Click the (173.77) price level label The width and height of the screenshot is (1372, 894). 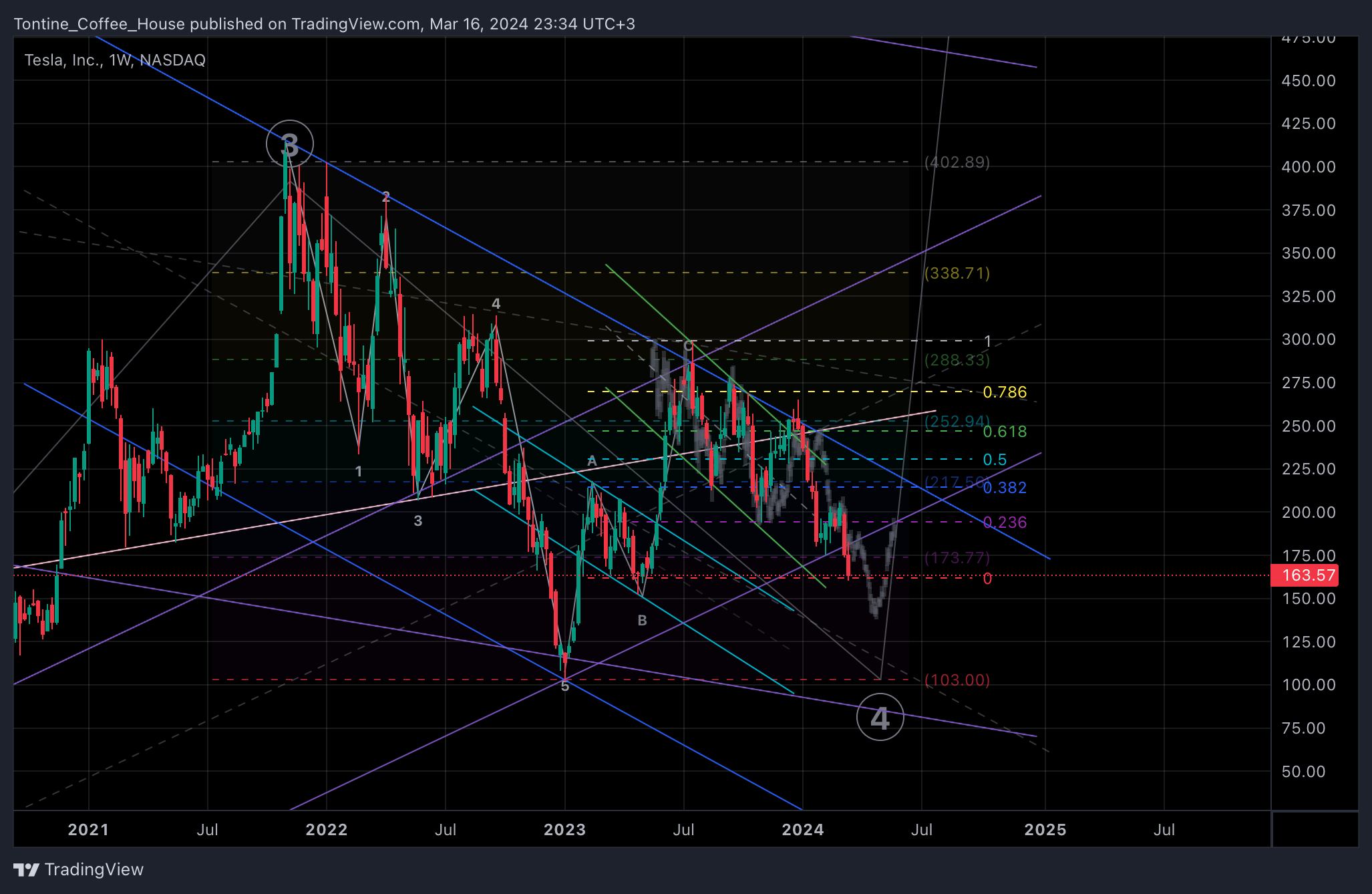point(957,558)
